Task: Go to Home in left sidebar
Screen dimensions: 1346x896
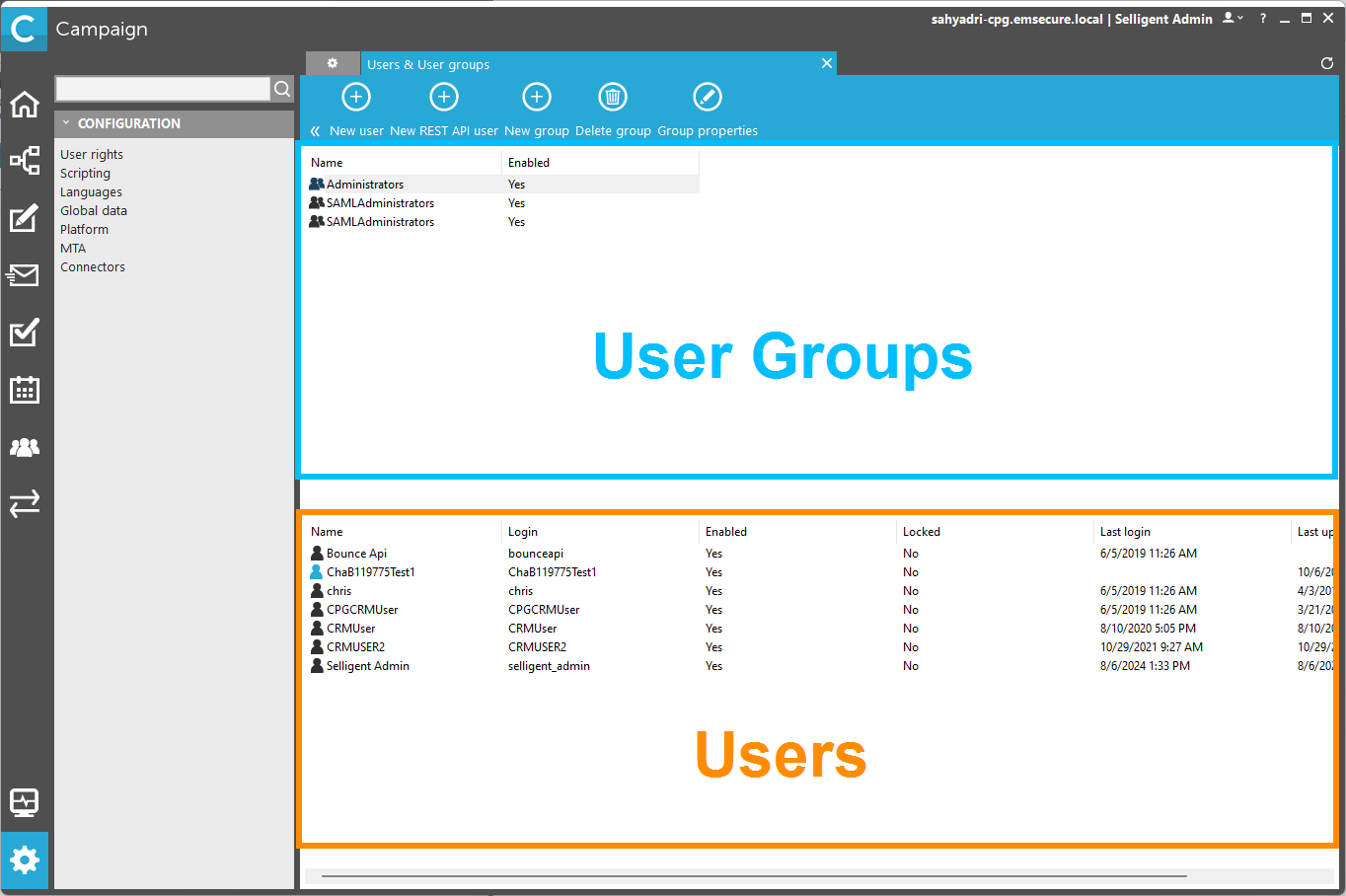Action: pyautogui.click(x=25, y=105)
